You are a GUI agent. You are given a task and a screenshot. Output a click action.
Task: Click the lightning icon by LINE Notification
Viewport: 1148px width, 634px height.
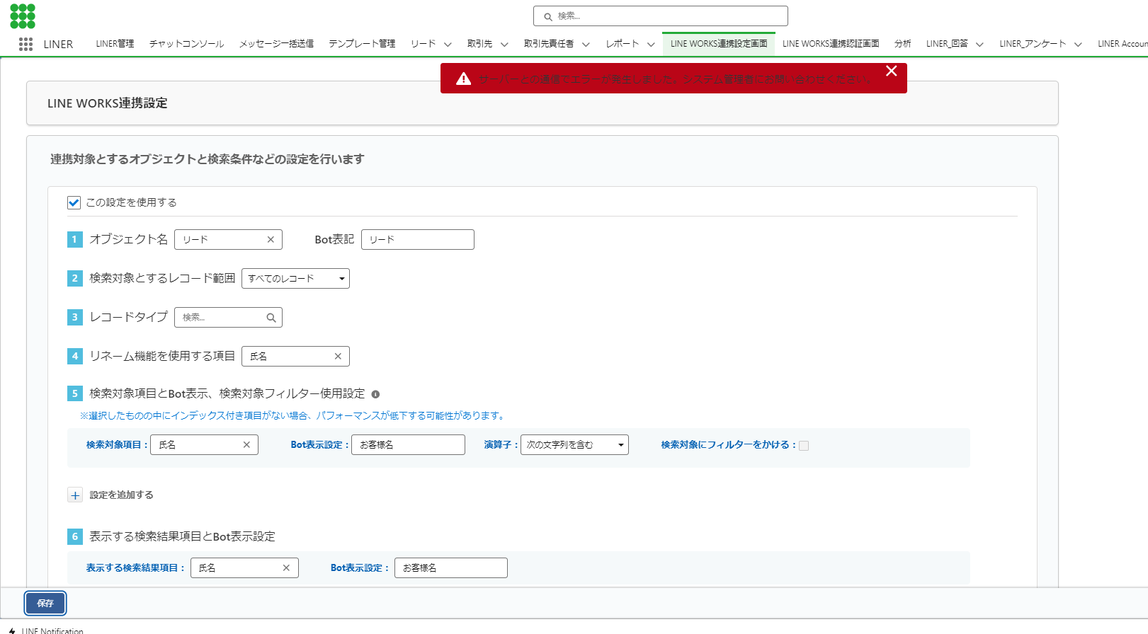[12, 630]
